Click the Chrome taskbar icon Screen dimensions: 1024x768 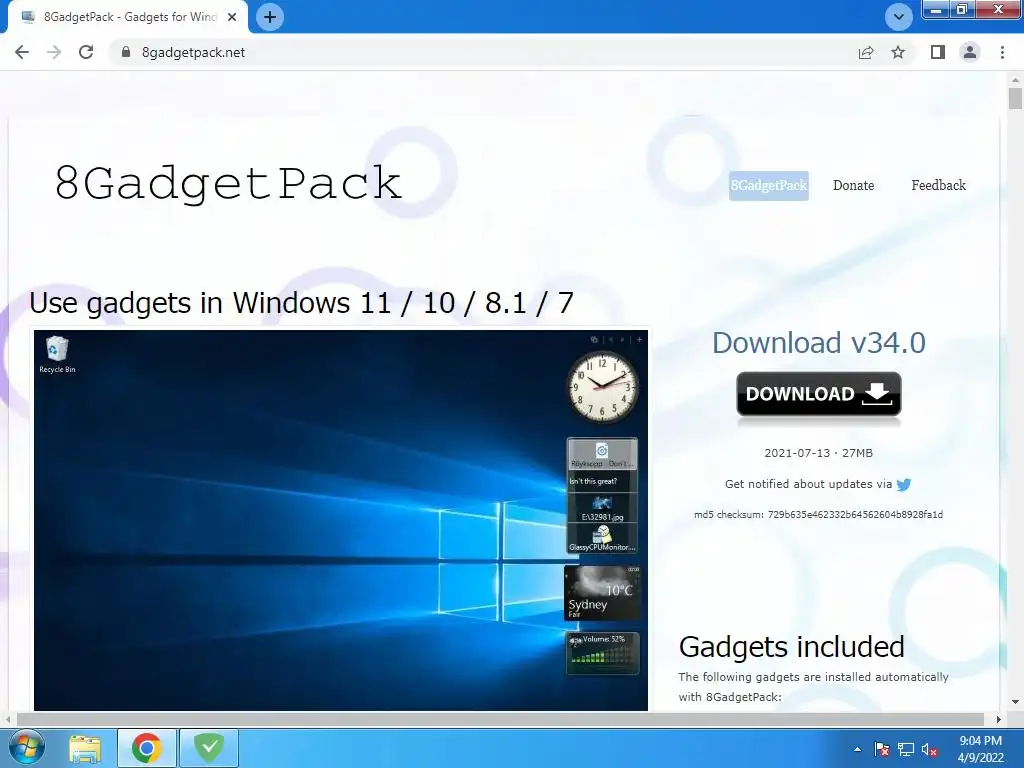pos(146,748)
